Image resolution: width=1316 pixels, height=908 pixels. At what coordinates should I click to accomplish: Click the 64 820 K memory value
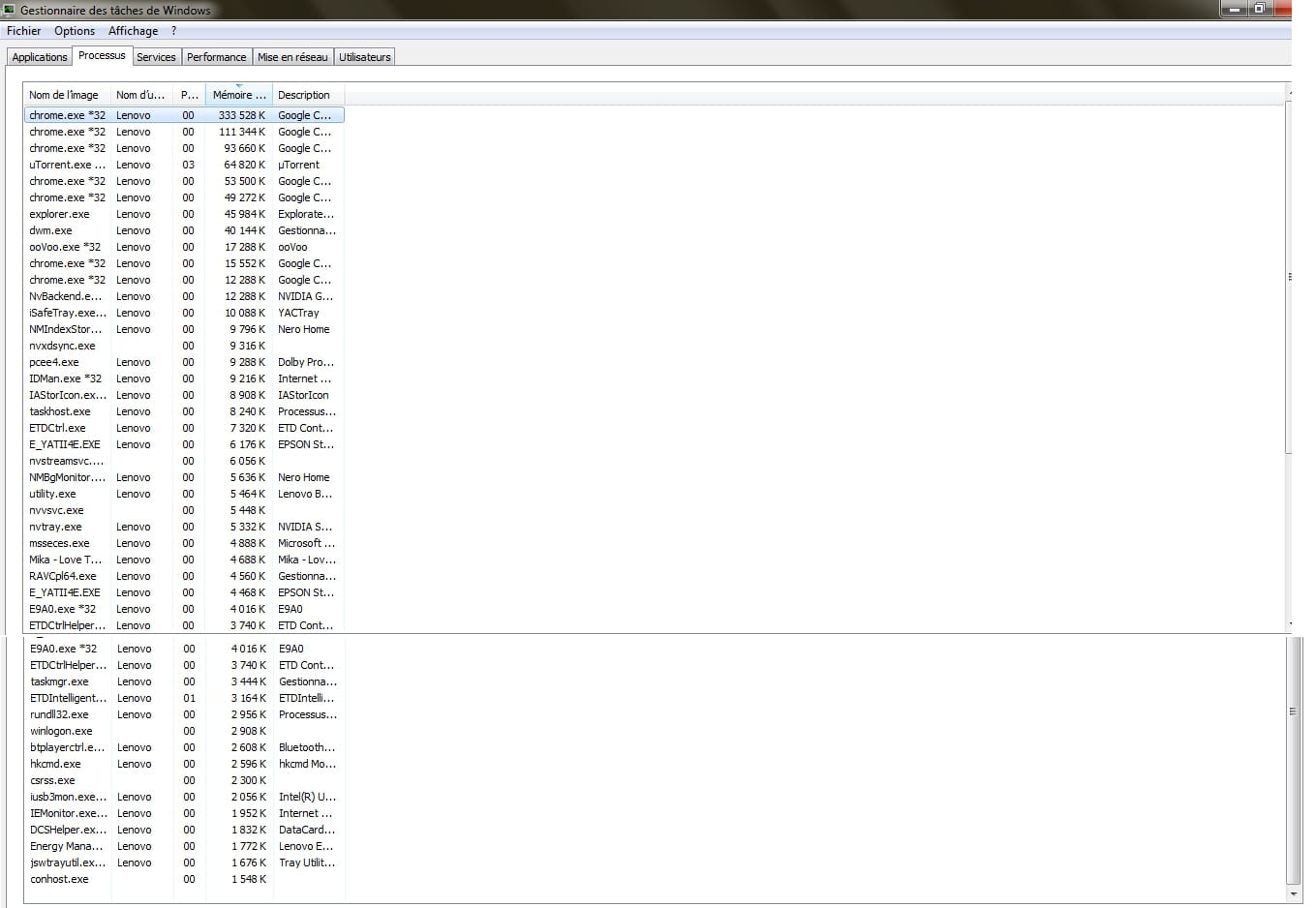tap(244, 165)
